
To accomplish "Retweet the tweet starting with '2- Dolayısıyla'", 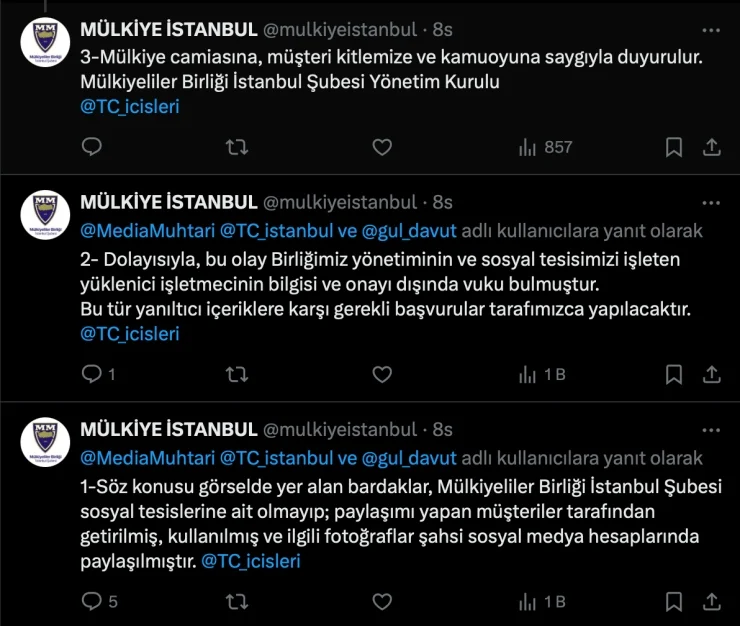I will (x=236, y=374).
